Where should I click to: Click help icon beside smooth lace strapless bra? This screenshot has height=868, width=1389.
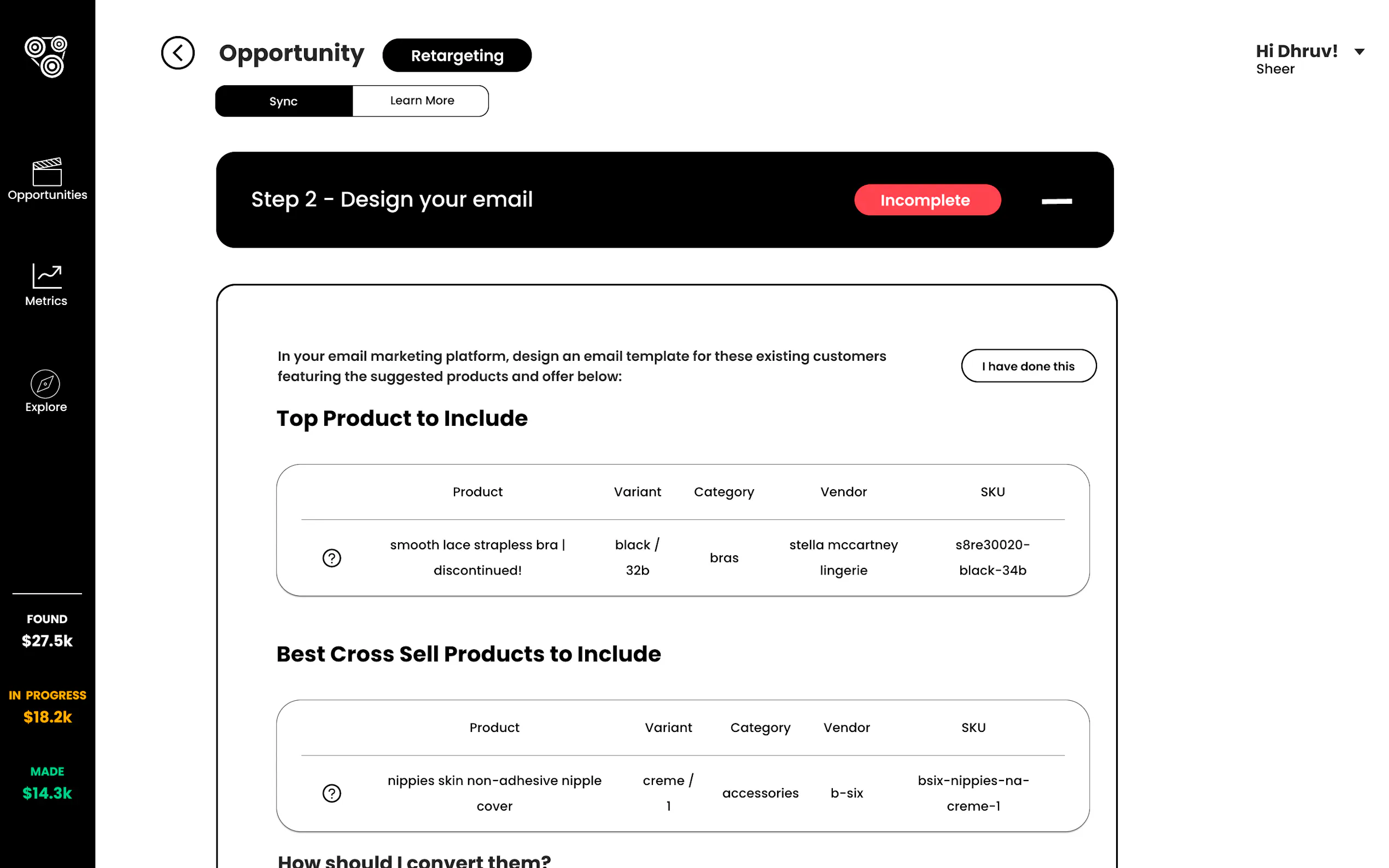pos(331,558)
